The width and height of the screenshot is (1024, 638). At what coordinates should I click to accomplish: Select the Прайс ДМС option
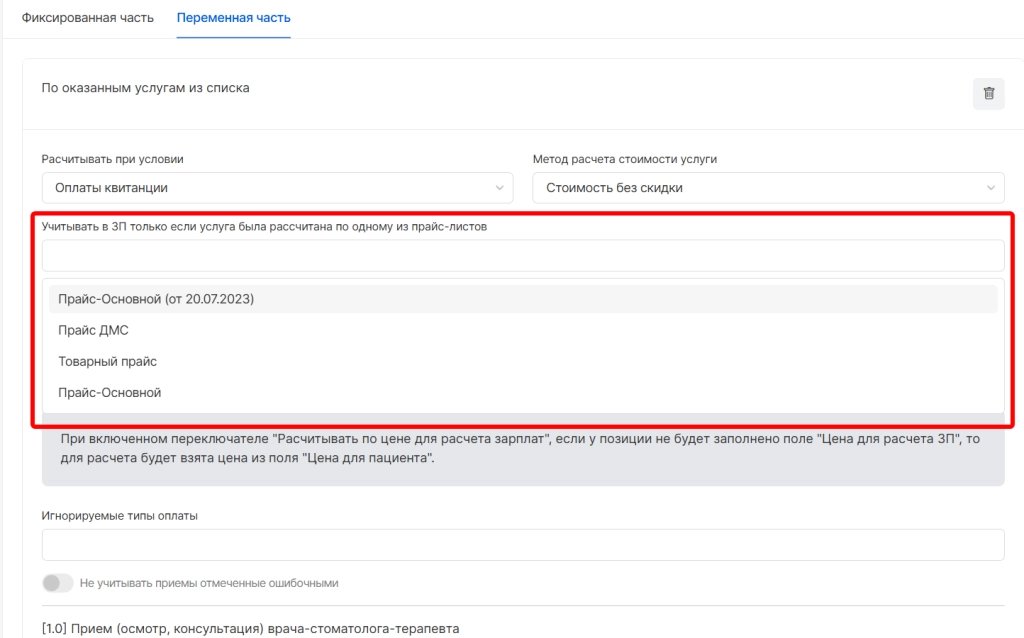[x=93, y=330]
